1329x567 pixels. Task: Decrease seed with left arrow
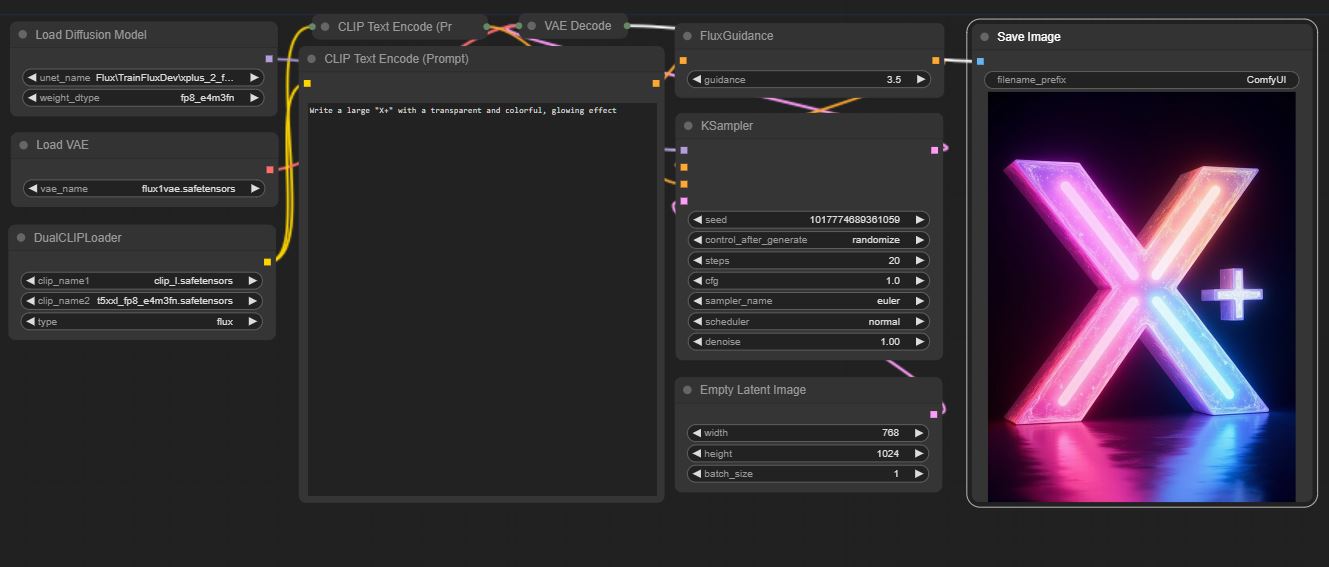[697, 220]
